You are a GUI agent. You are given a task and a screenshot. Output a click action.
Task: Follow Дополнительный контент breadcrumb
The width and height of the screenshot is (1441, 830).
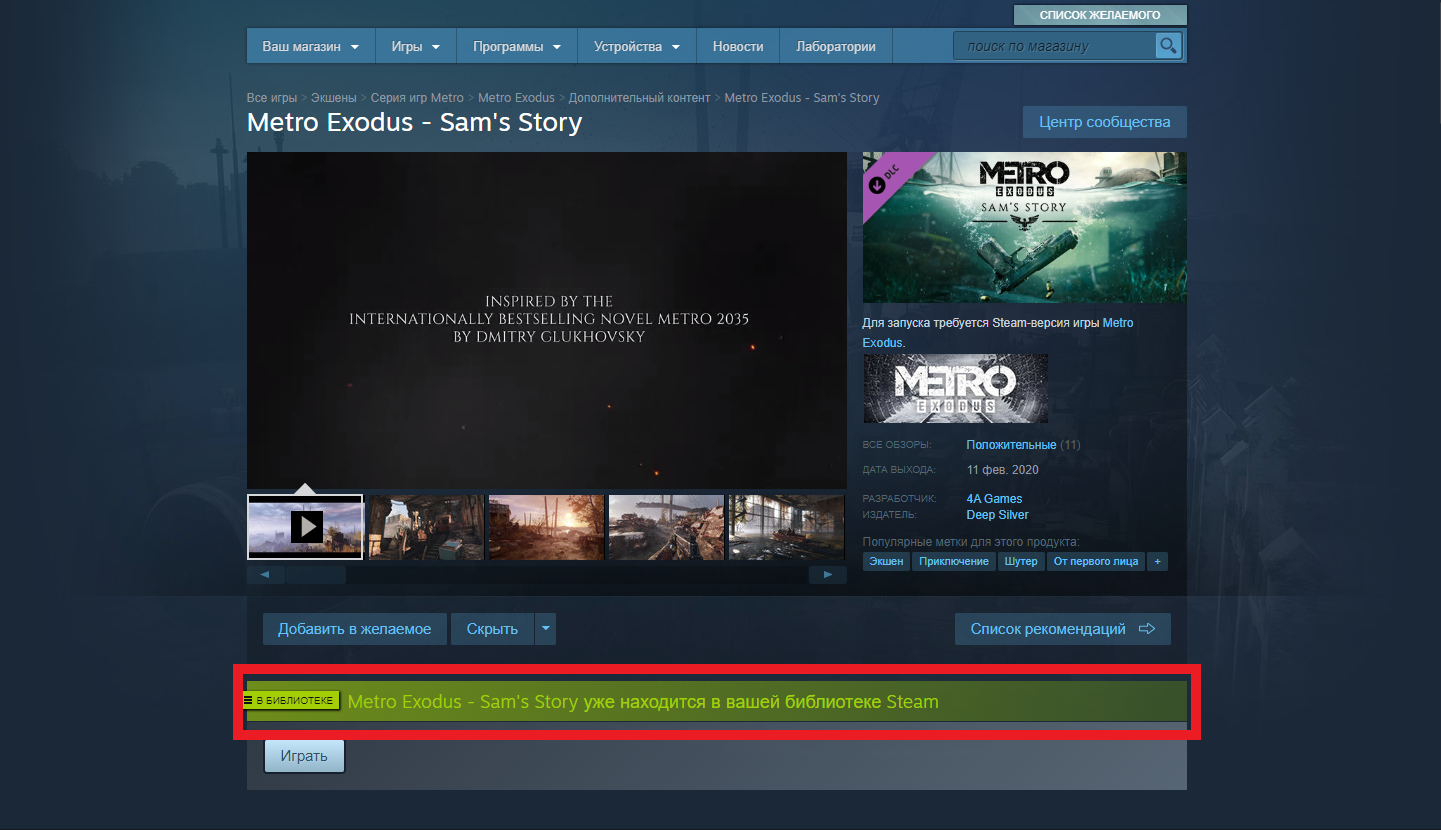point(639,98)
